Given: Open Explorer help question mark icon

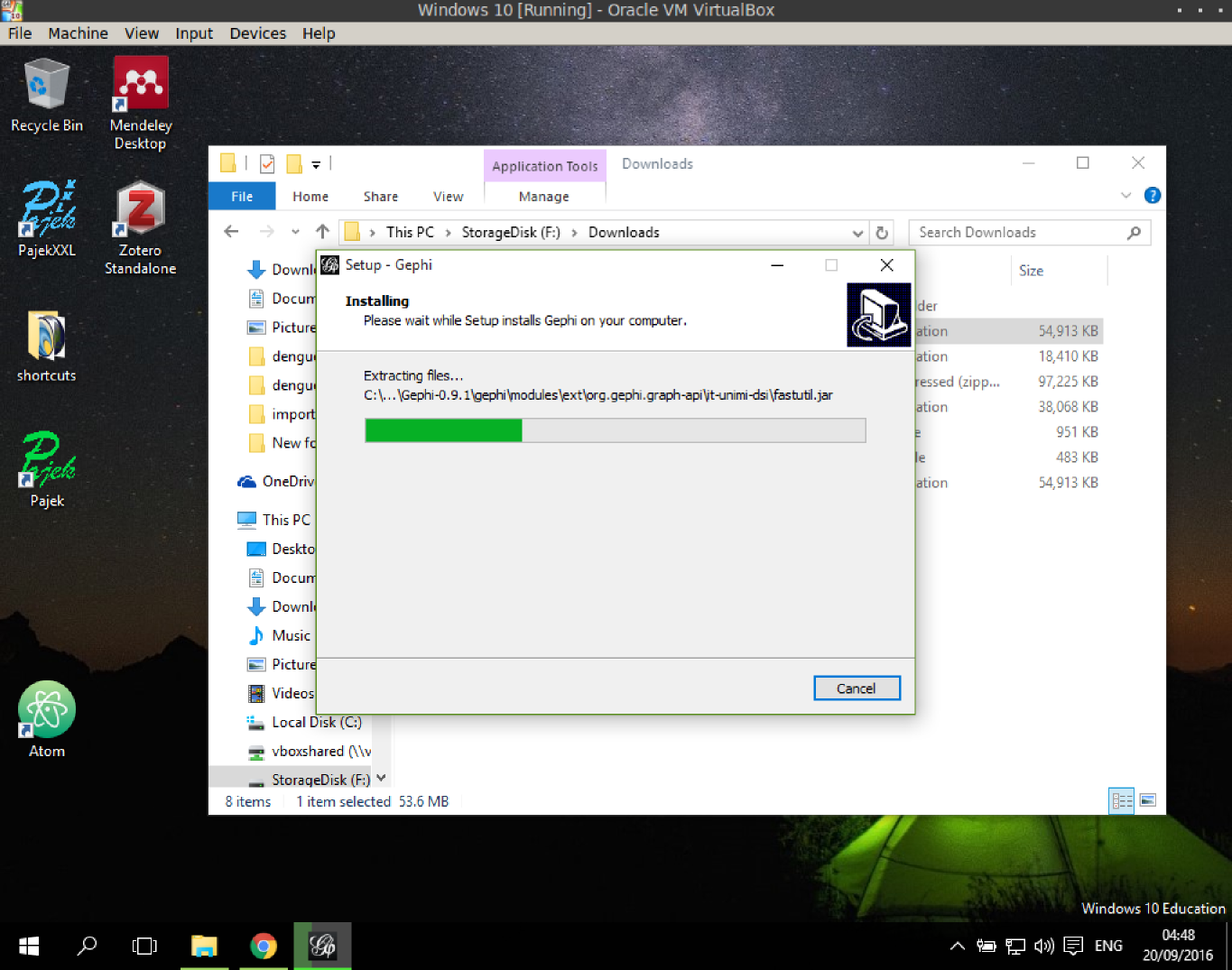Looking at the screenshot, I should click(x=1152, y=196).
